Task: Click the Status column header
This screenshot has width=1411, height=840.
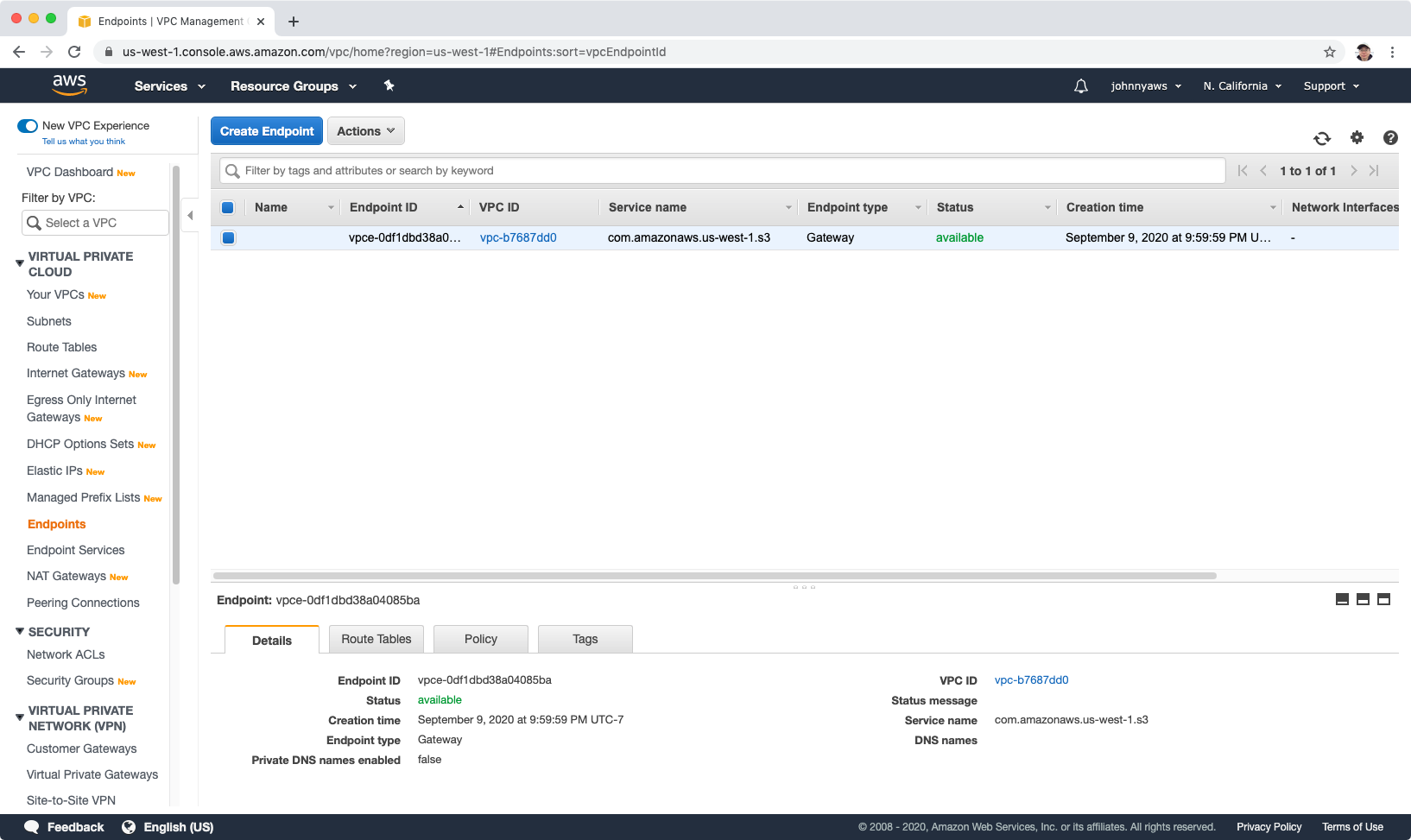Action: (x=992, y=207)
